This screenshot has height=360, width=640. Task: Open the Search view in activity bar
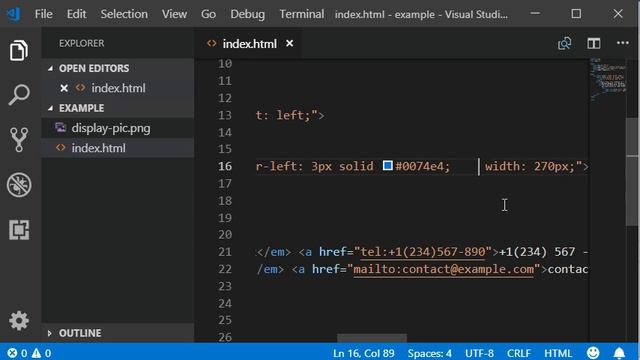pos(19,95)
